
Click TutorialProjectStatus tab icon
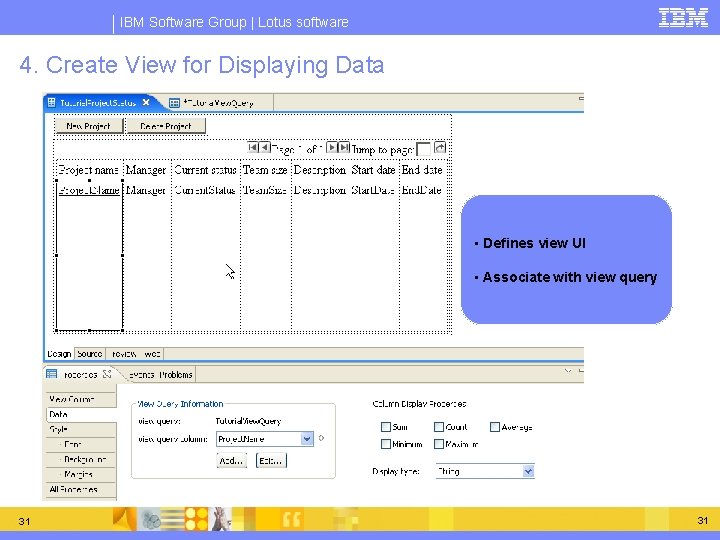click(52, 102)
